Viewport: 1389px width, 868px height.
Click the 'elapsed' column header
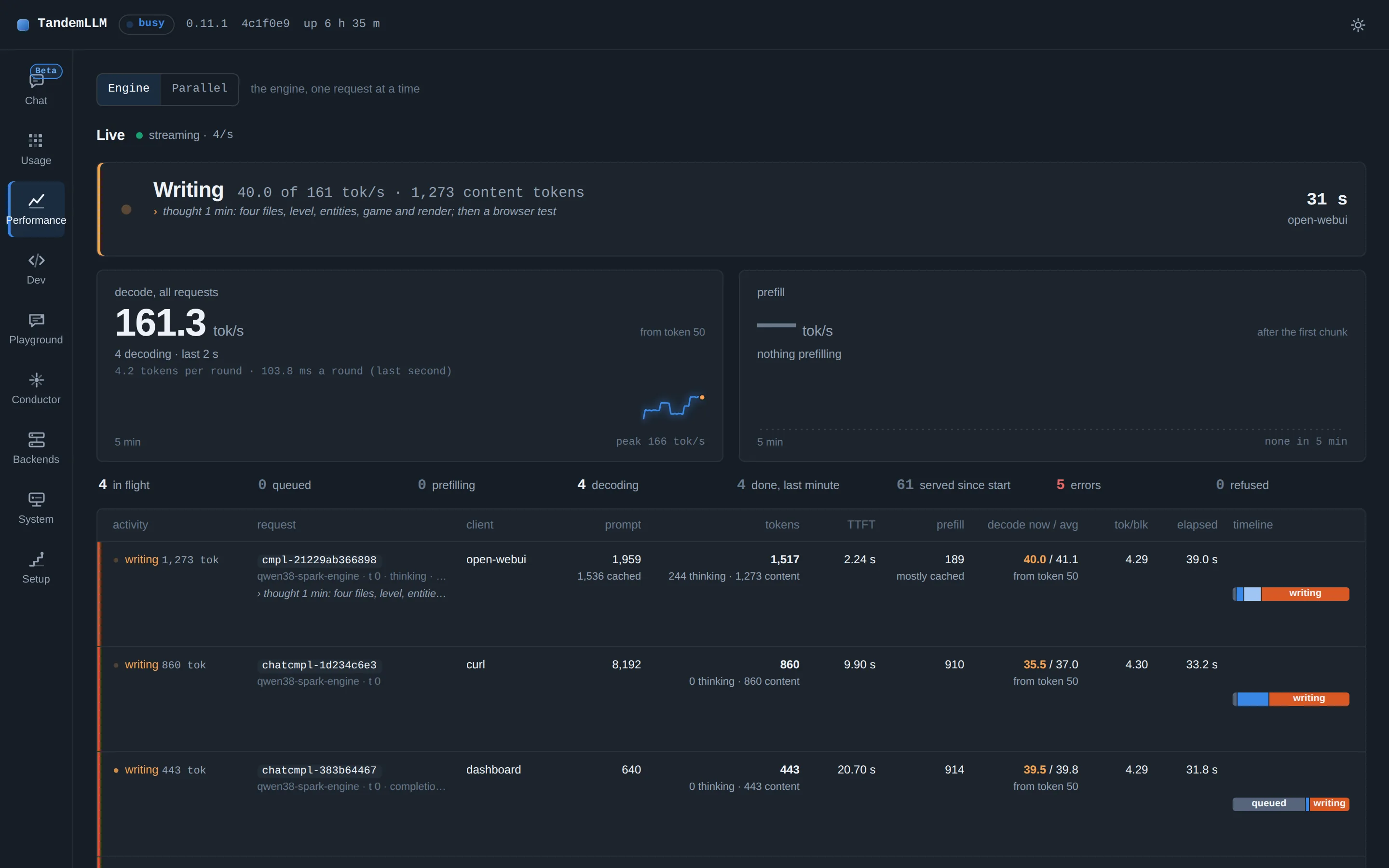coord(1197,525)
